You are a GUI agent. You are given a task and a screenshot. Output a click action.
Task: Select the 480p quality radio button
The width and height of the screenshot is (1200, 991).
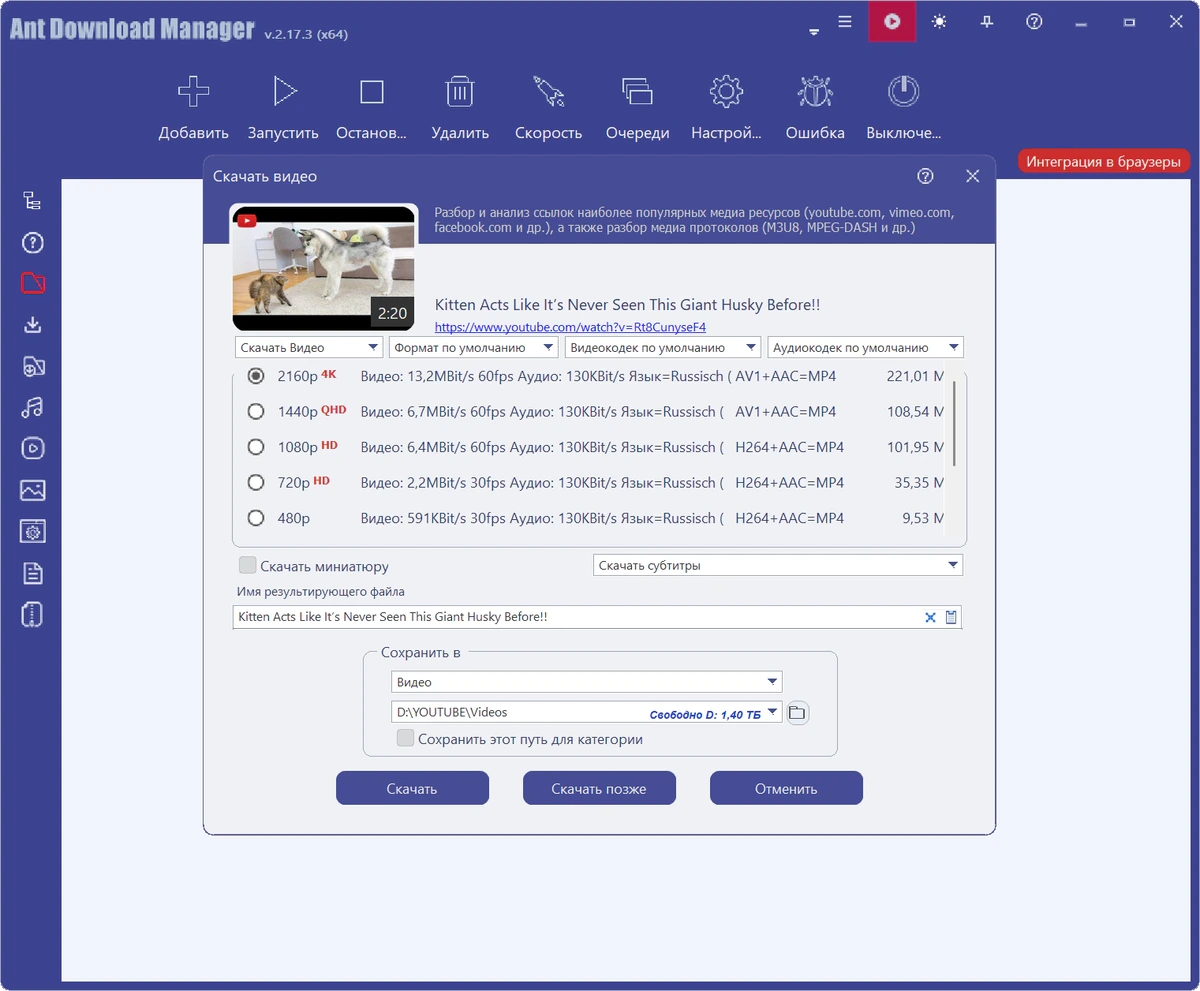click(x=256, y=518)
